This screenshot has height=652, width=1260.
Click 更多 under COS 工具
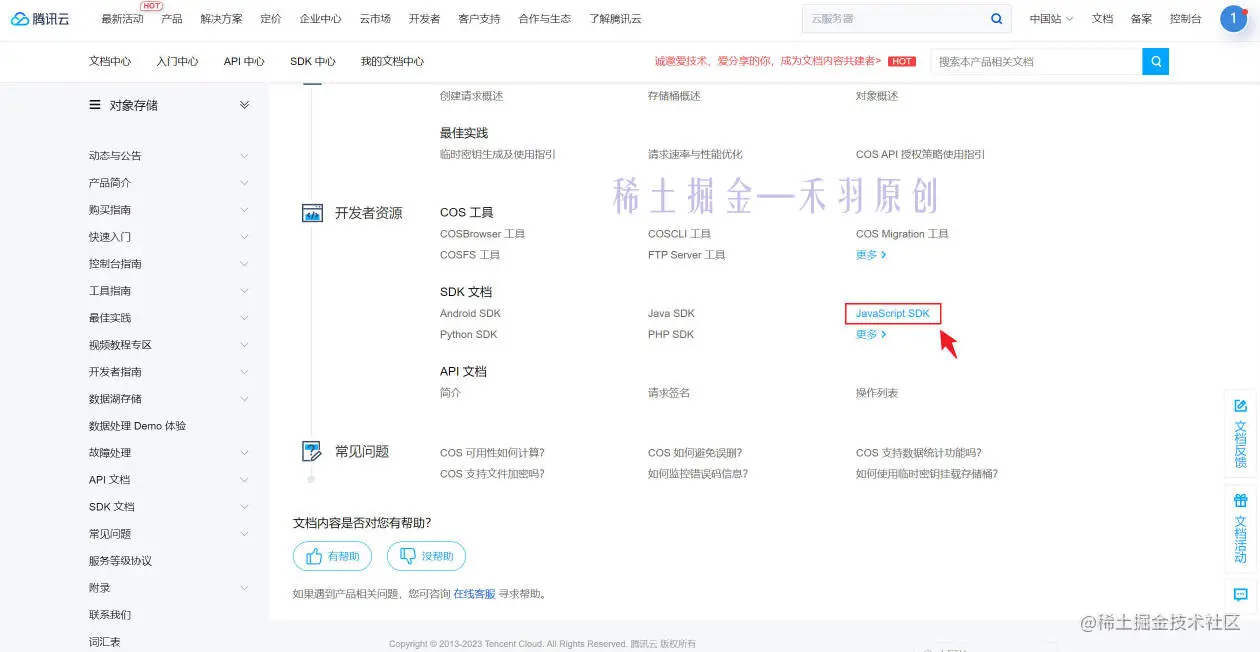click(x=871, y=255)
